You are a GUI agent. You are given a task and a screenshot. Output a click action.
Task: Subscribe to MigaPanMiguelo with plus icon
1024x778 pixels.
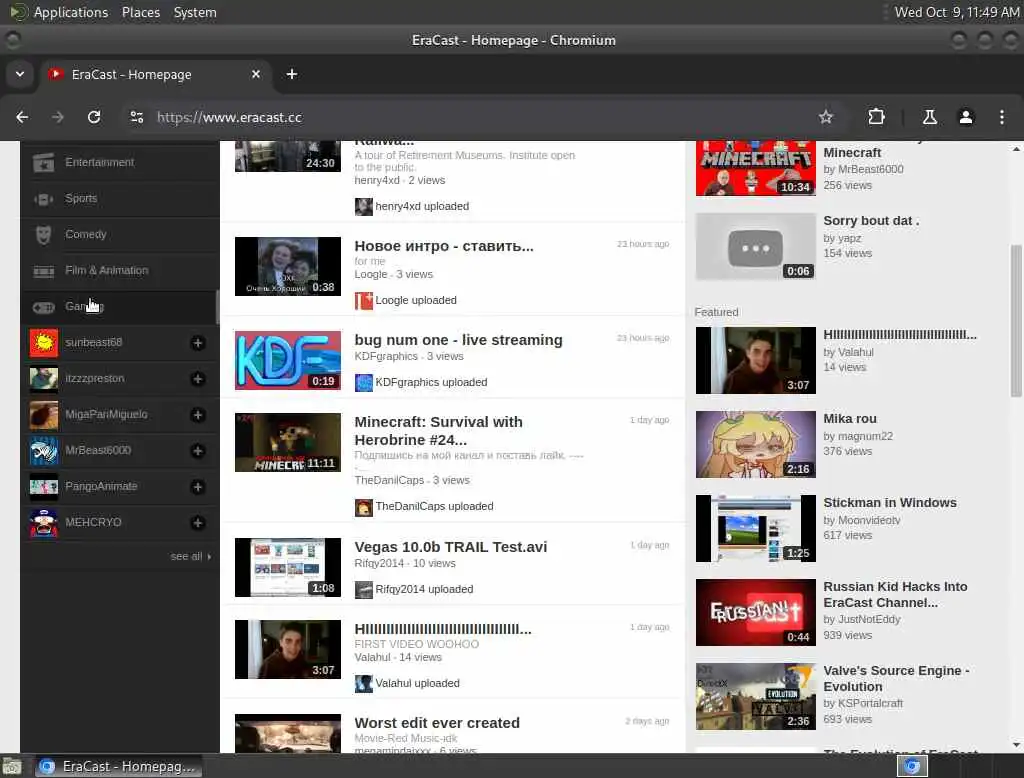198,415
